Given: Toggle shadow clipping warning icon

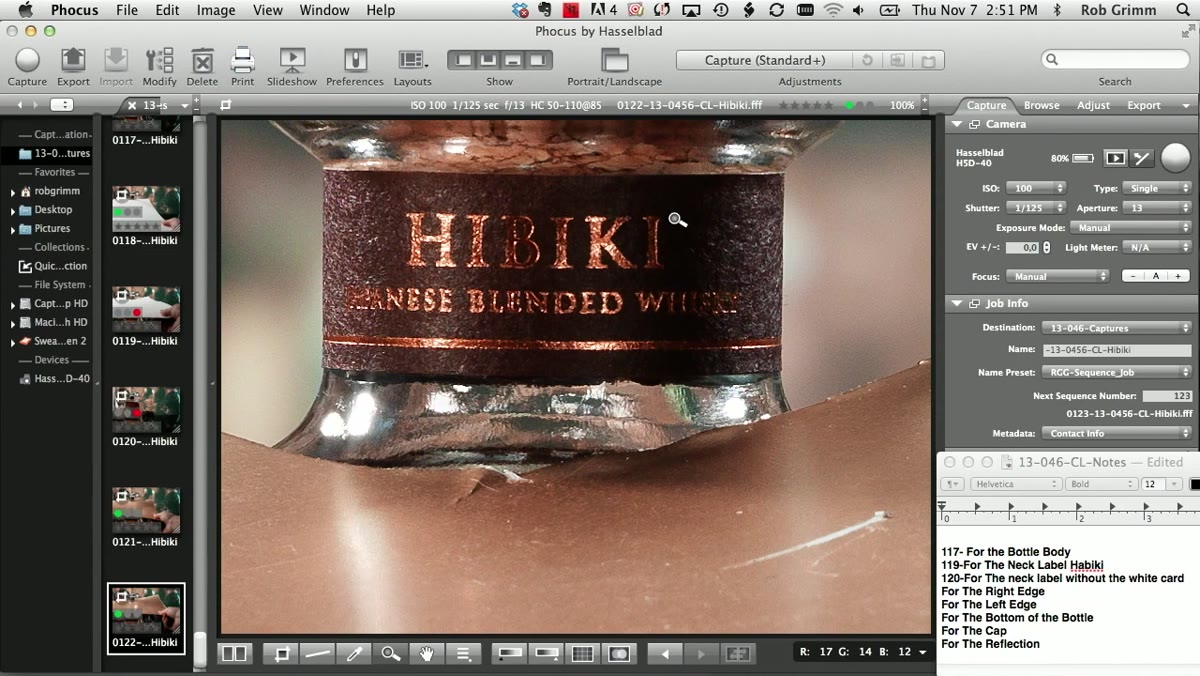Looking at the screenshot, I should (x=511, y=653).
